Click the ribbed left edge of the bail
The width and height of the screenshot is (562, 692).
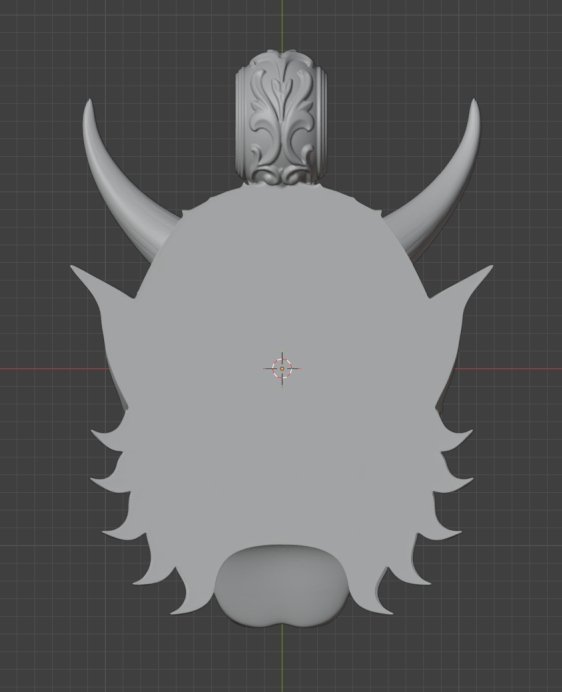click(241, 119)
